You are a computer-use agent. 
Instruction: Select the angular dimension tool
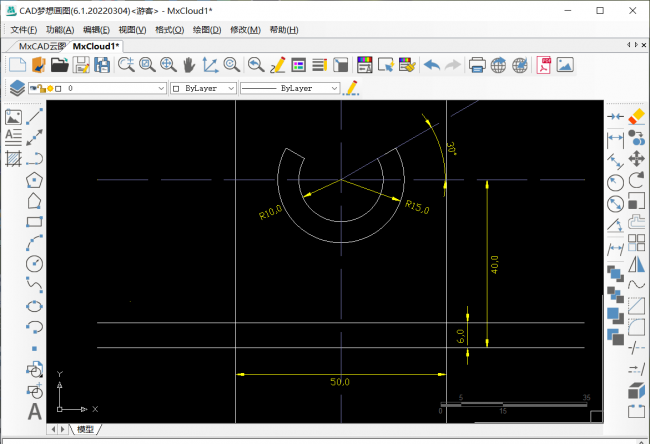click(x=615, y=226)
